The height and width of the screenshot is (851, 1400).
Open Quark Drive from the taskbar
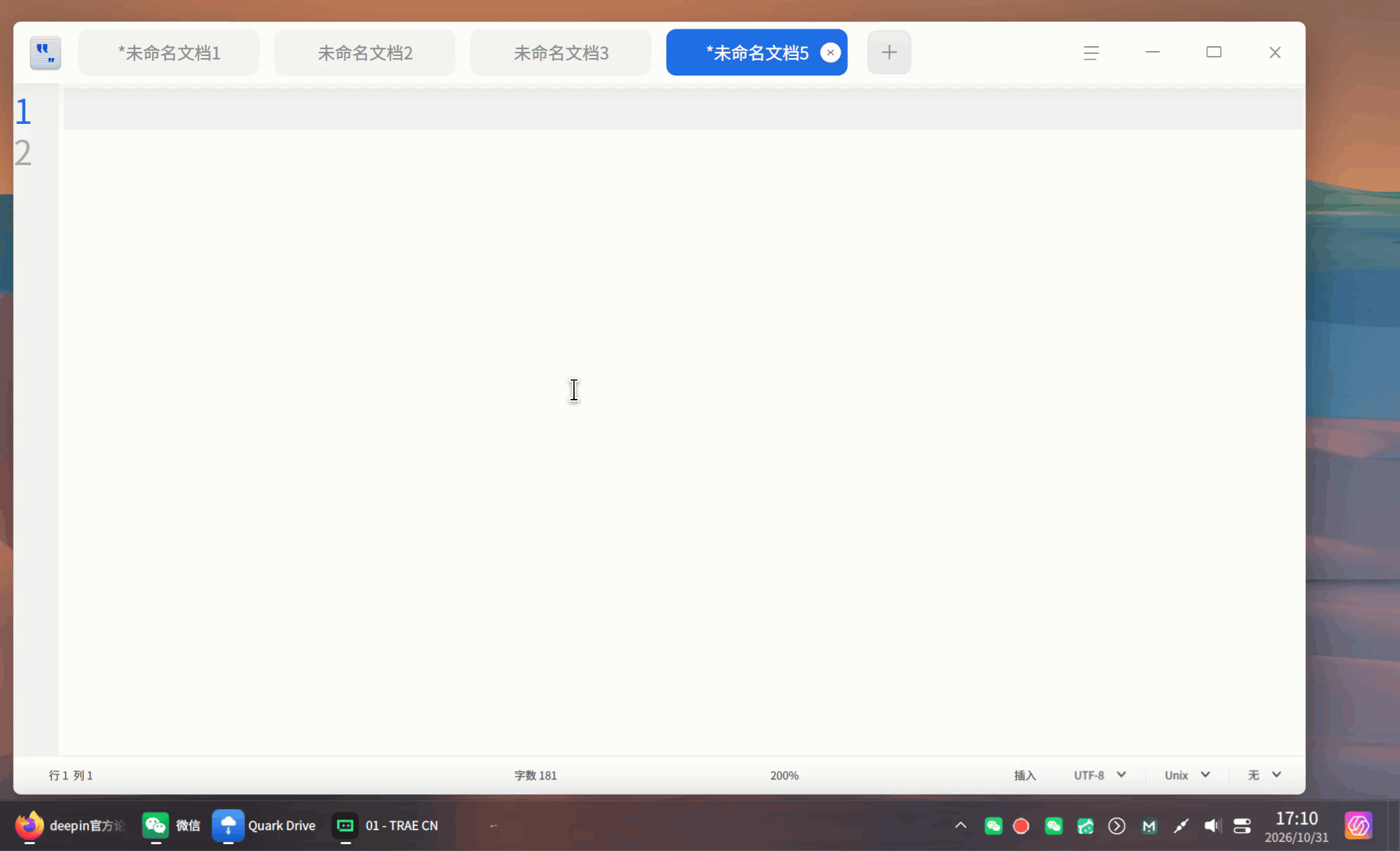coord(264,826)
